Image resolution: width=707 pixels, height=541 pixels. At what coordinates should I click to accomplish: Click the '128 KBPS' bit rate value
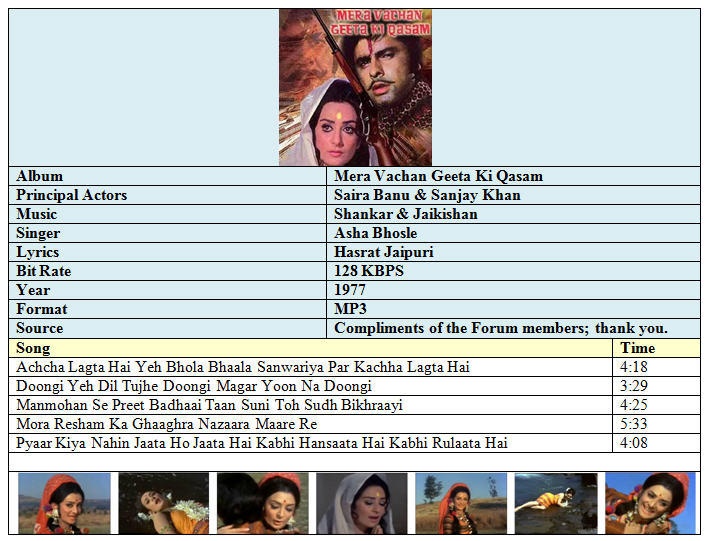tap(368, 270)
